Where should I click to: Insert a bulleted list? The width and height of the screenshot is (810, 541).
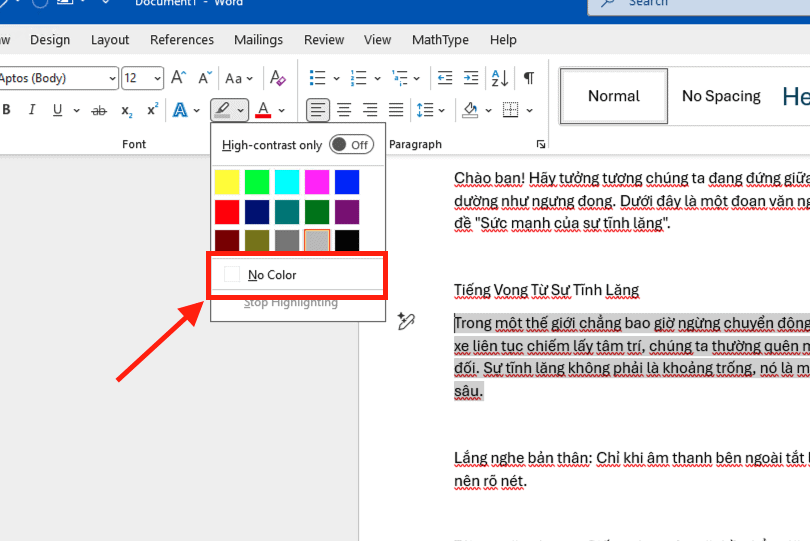pyautogui.click(x=317, y=78)
